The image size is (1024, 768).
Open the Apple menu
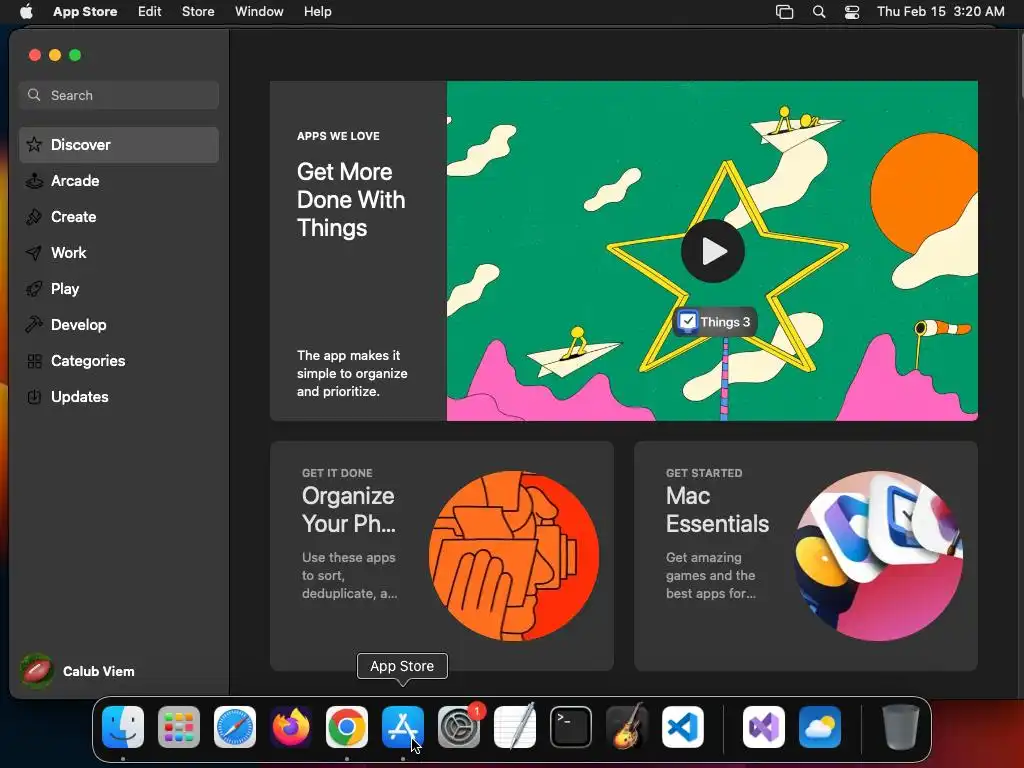(25, 11)
